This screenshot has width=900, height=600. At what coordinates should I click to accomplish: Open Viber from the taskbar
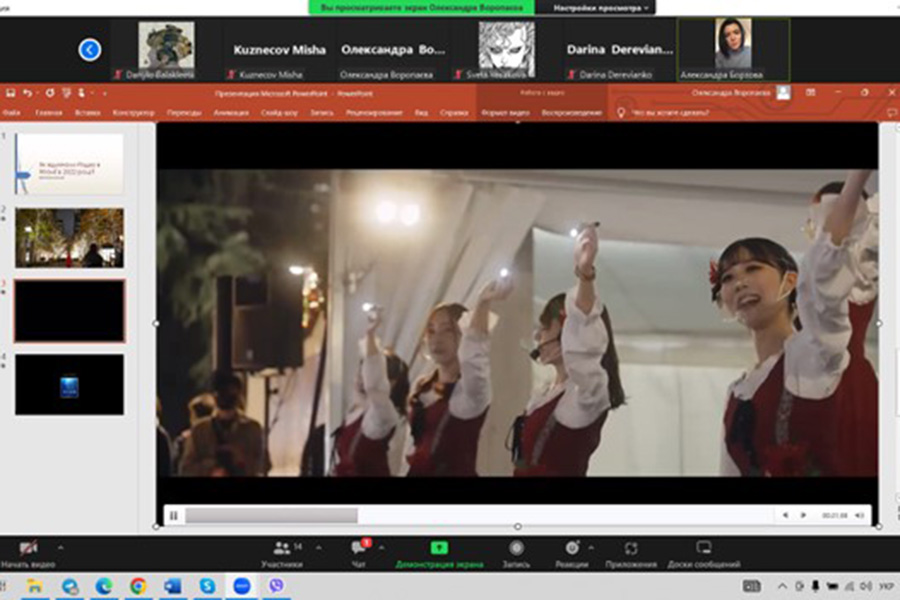pos(276,586)
